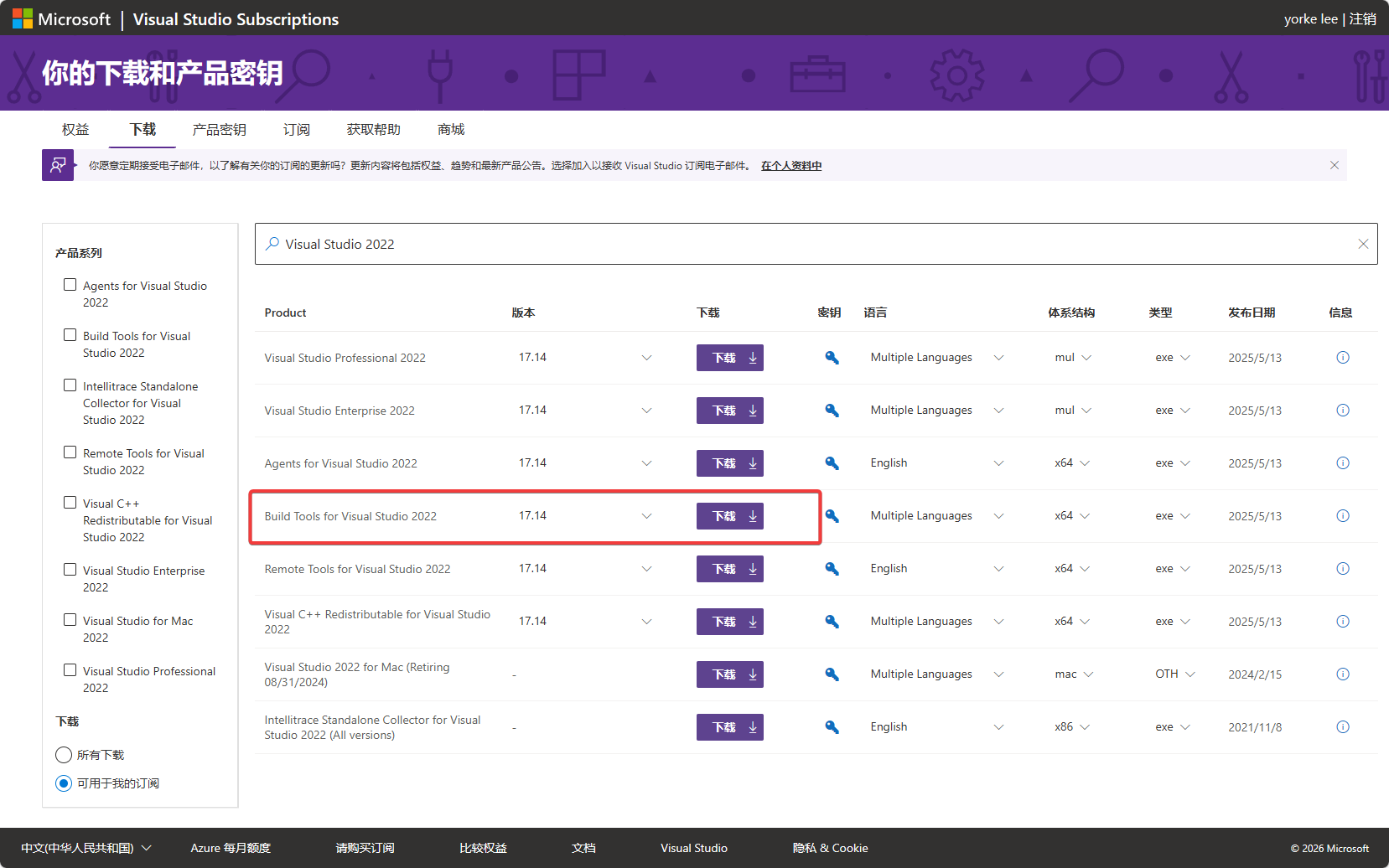Dismiss the email subscription notification banner
The height and width of the screenshot is (868, 1389).
1335,165
